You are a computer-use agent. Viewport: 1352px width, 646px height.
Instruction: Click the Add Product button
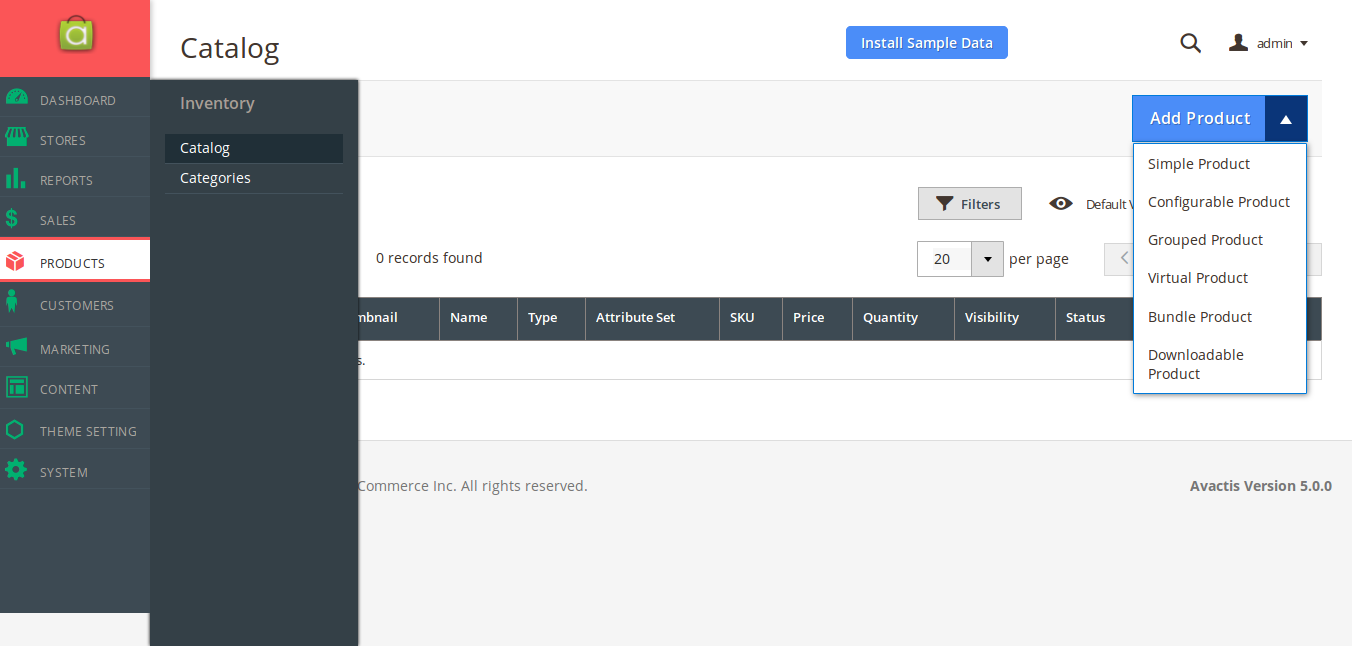1199,119
